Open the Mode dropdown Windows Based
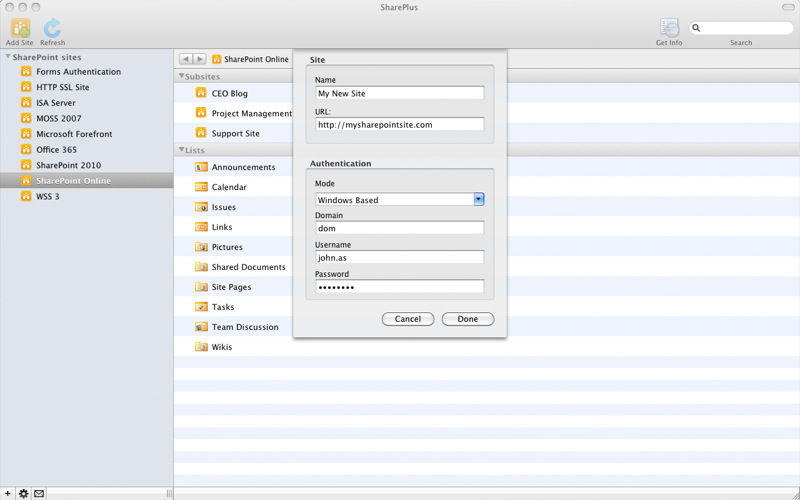The height and width of the screenshot is (500, 800). pos(399,199)
